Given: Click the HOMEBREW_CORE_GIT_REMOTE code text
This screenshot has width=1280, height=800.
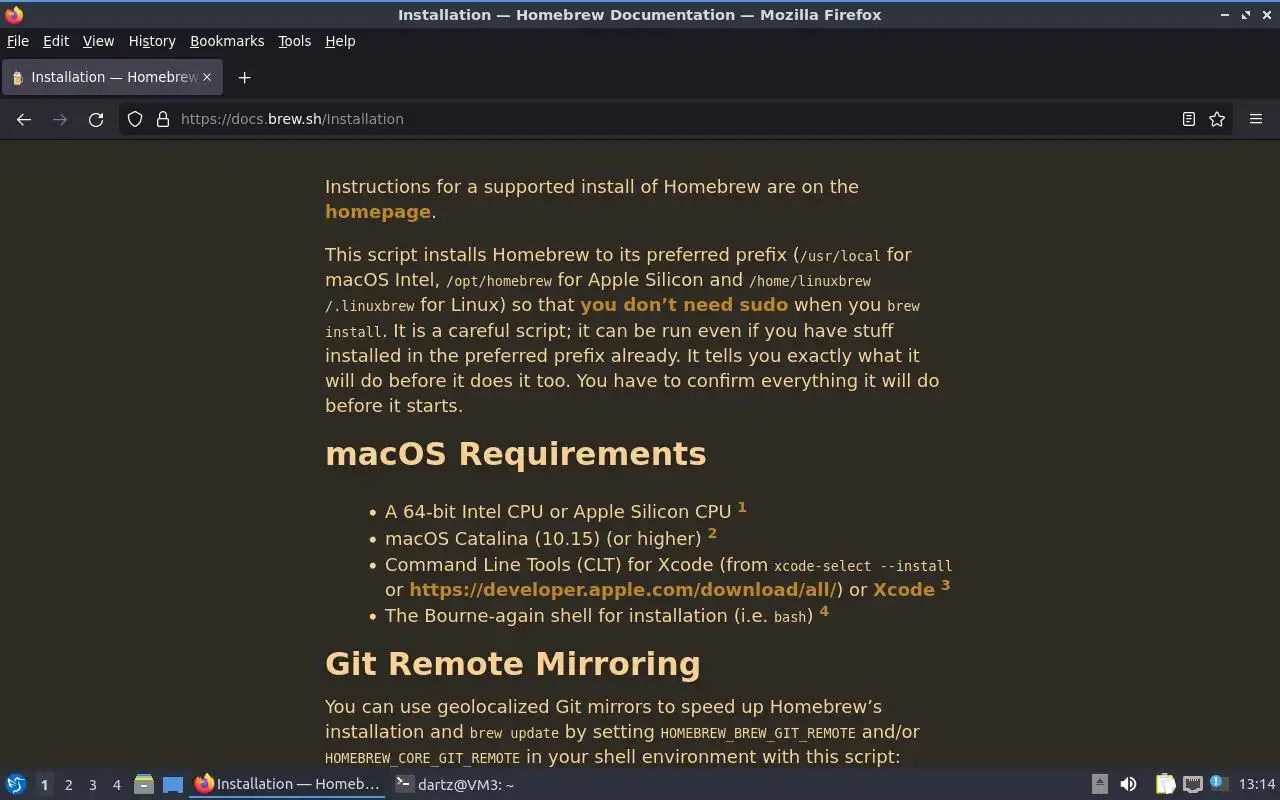Looking at the screenshot, I should pos(422,758).
